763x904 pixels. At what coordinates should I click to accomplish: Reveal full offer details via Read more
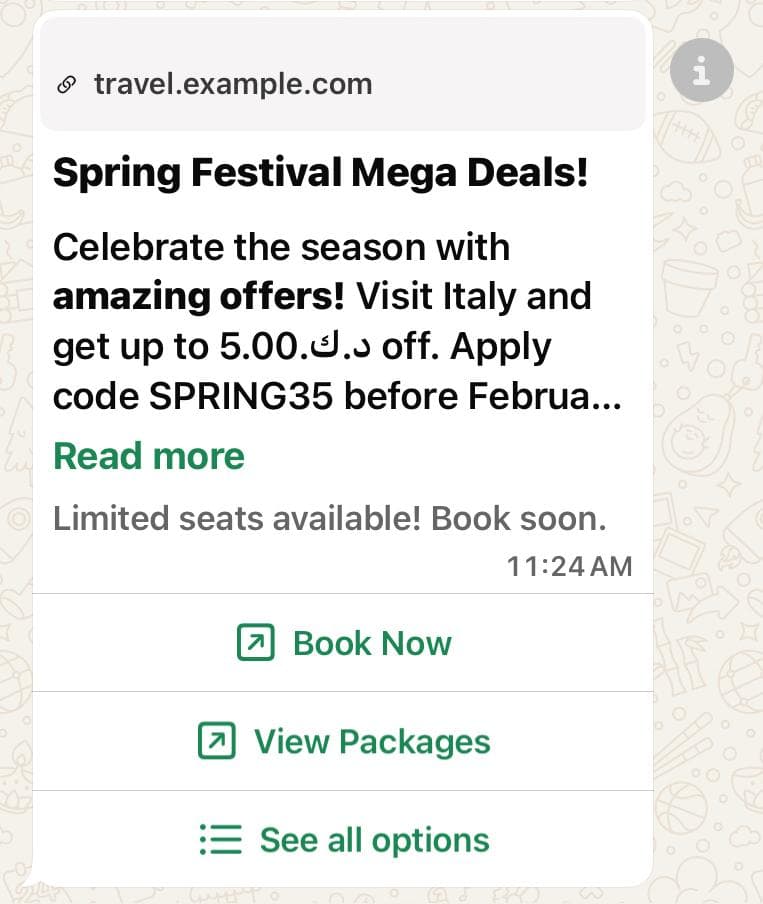pos(148,456)
